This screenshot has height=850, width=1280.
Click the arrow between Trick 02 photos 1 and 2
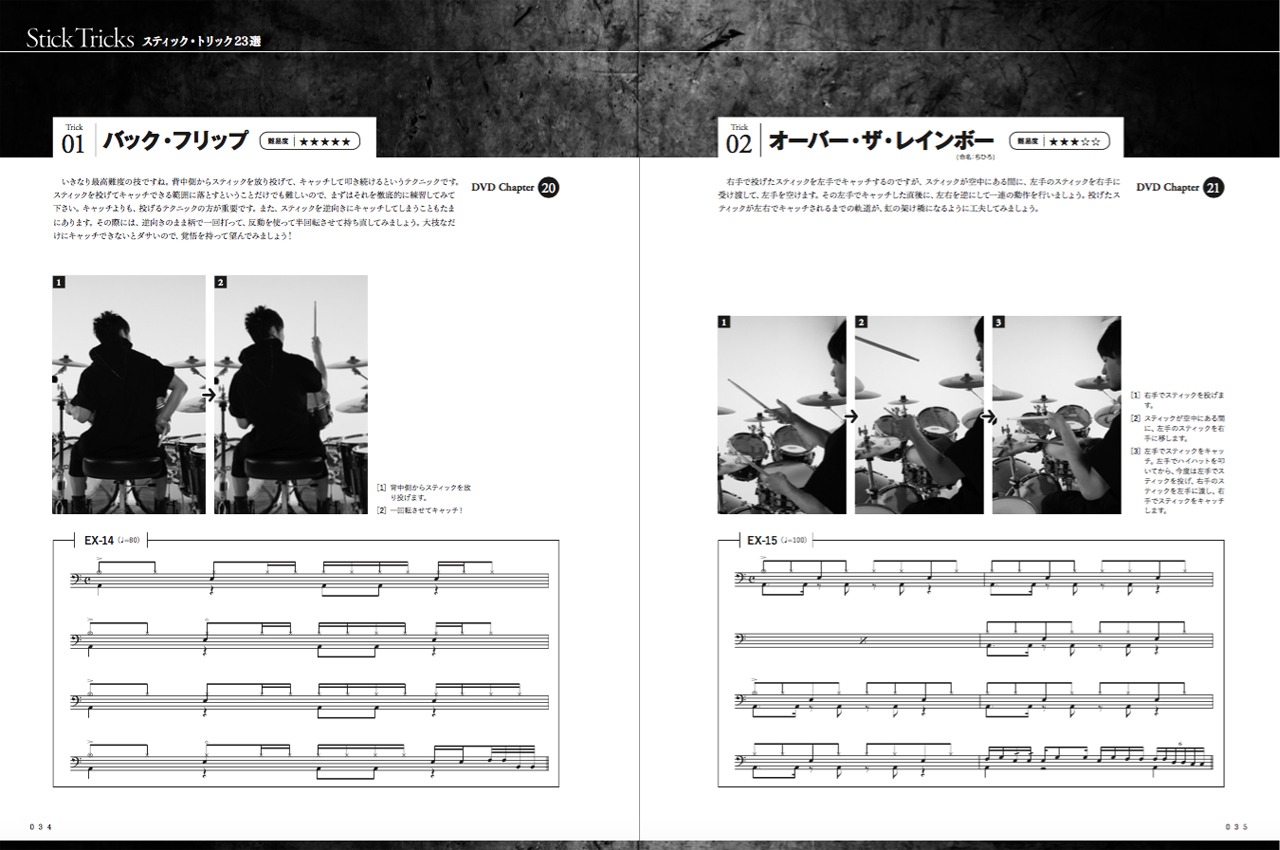(x=850, y=416)
